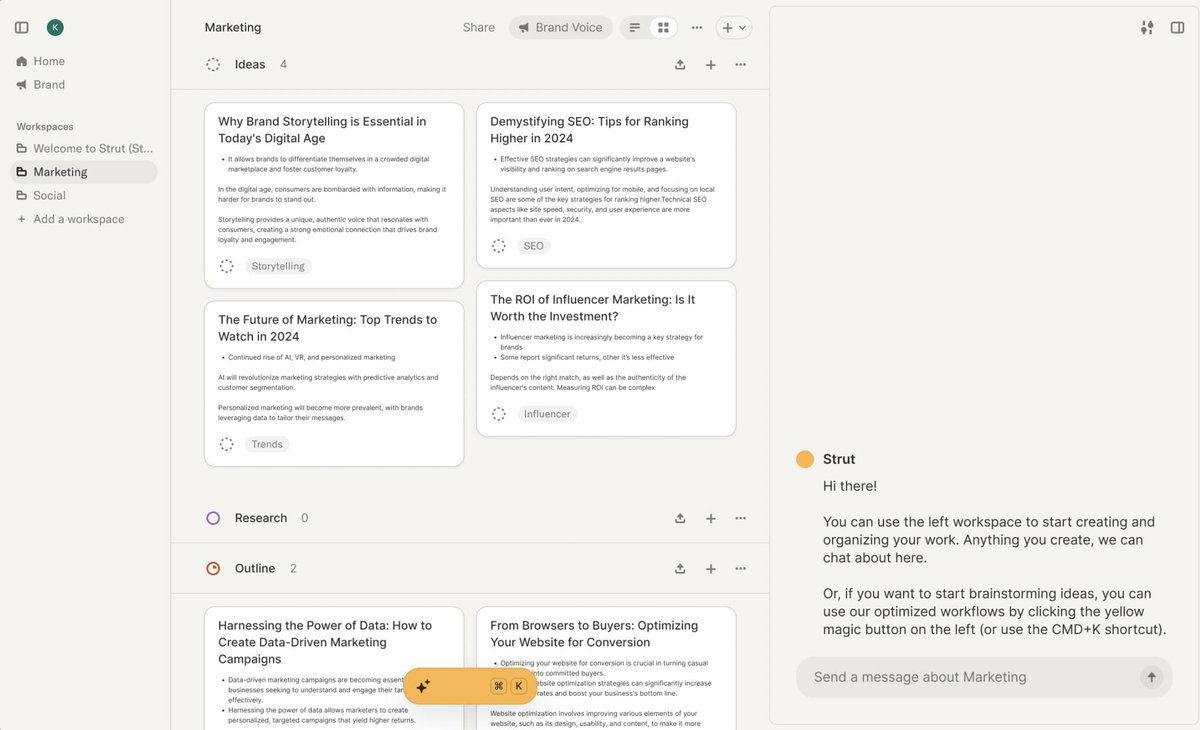Open the workspace more options menu
The height and width of the screenshot is (730, 1200).
[697, 28]
